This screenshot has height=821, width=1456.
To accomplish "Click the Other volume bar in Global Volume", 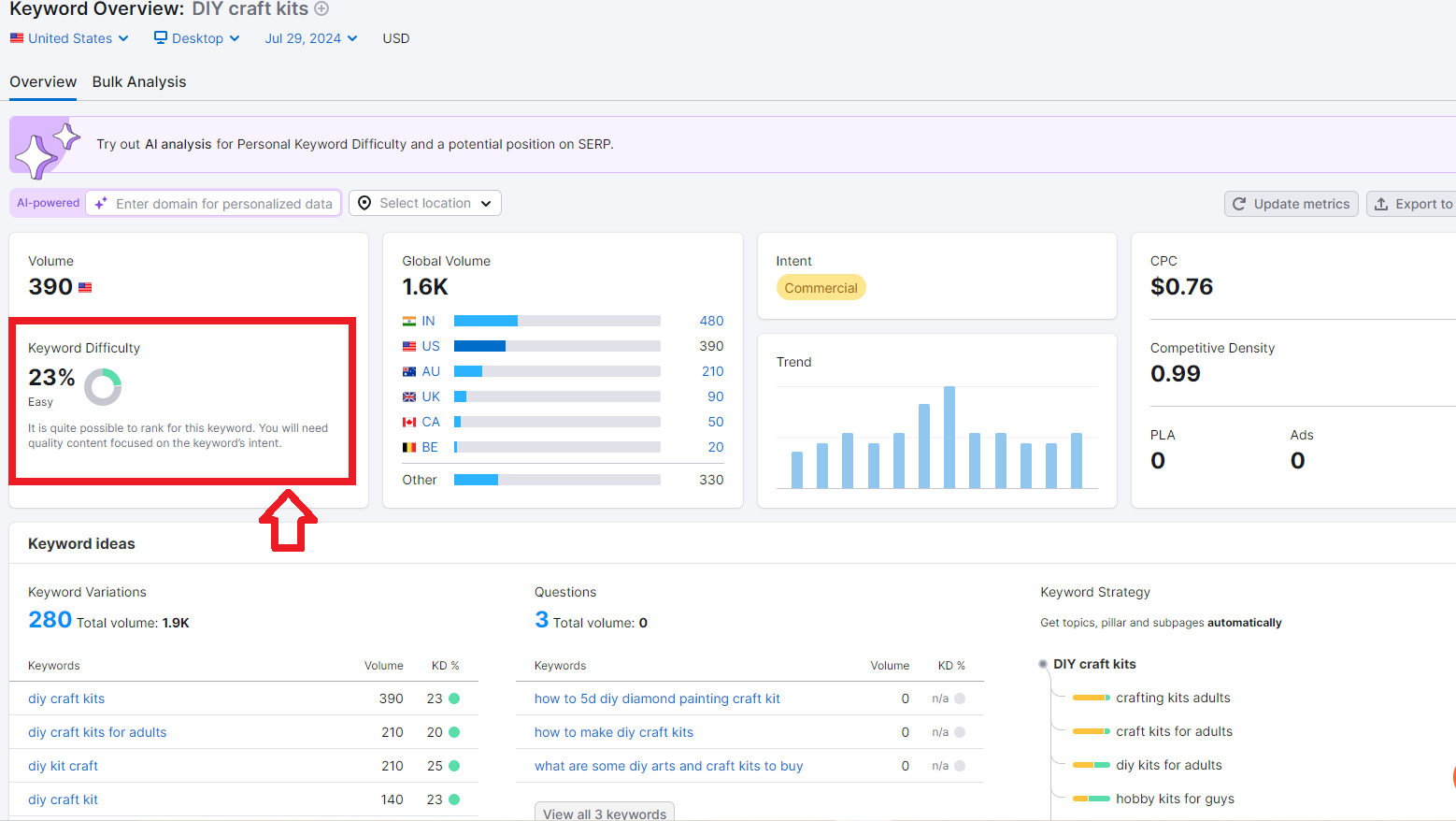I will point(557,480).
